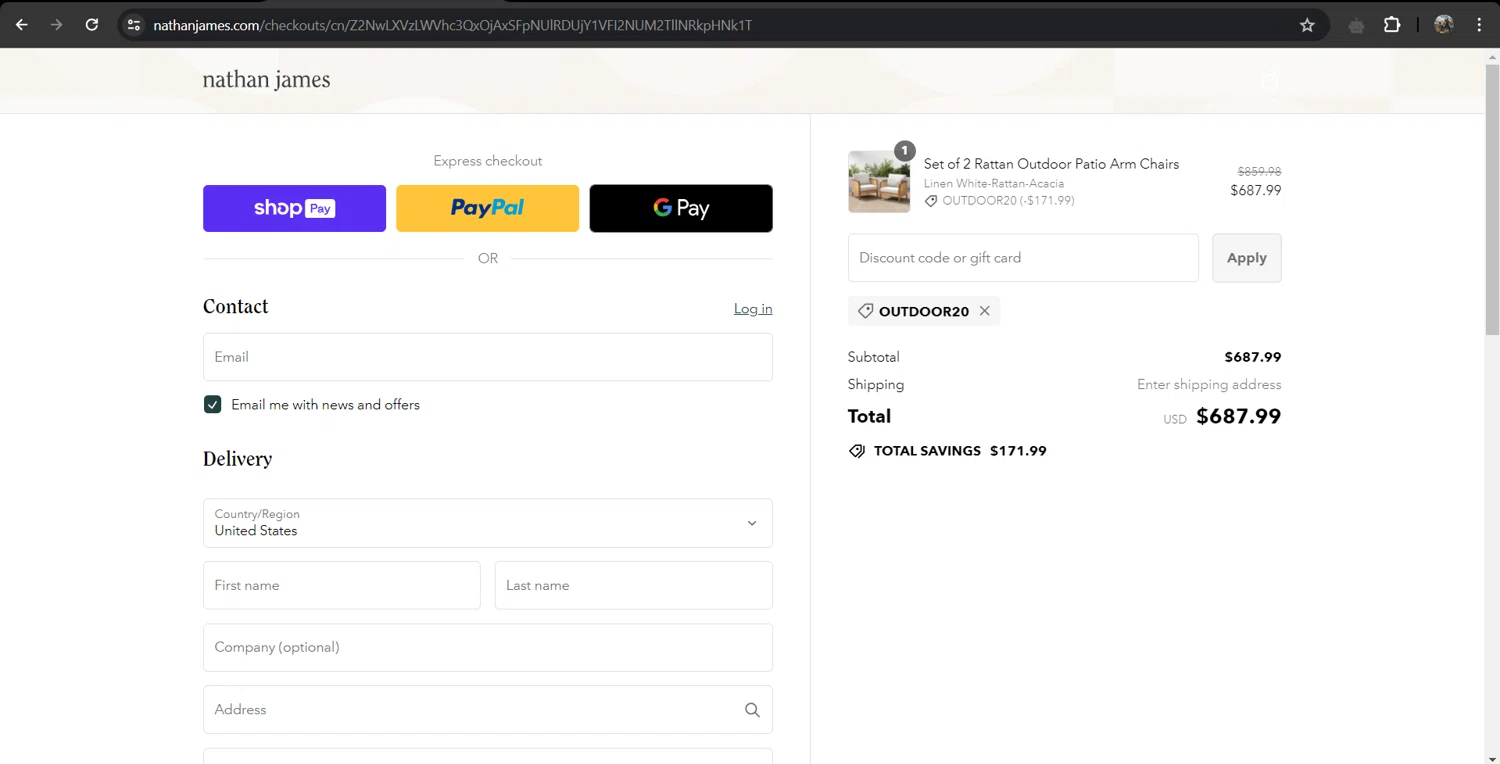1500x764 pixels.
Task: Click the Address input box
Action: (x=488, y=710)
